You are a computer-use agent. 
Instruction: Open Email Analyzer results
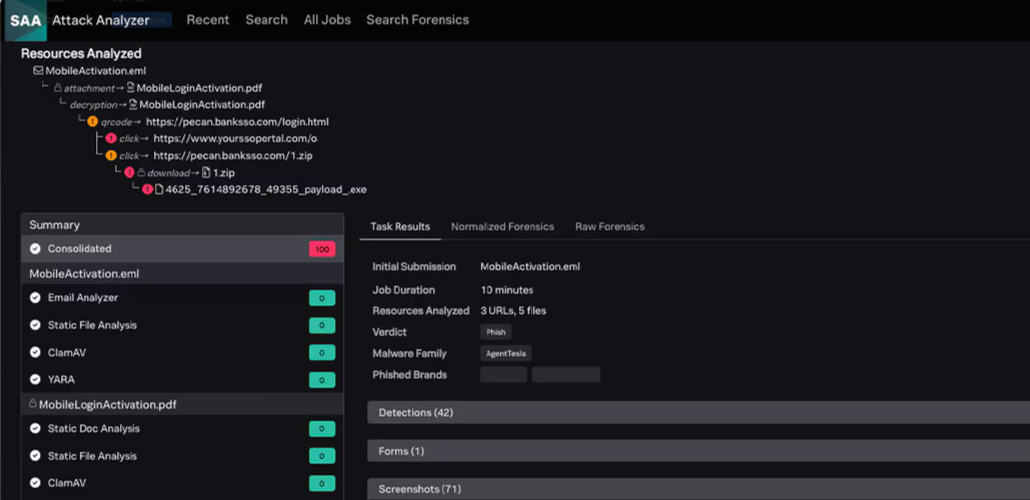click(x=182, y=298)
